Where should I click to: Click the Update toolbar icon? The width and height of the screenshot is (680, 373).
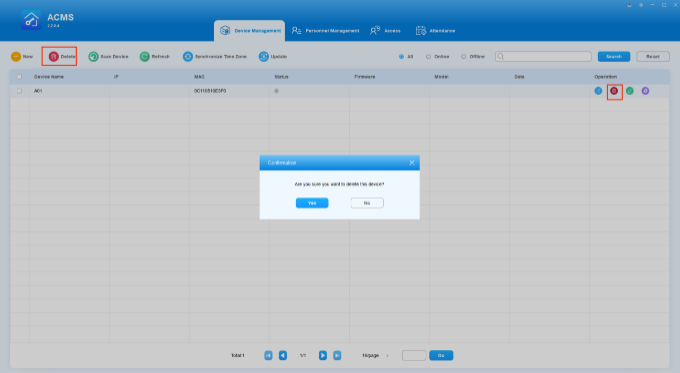264,56
